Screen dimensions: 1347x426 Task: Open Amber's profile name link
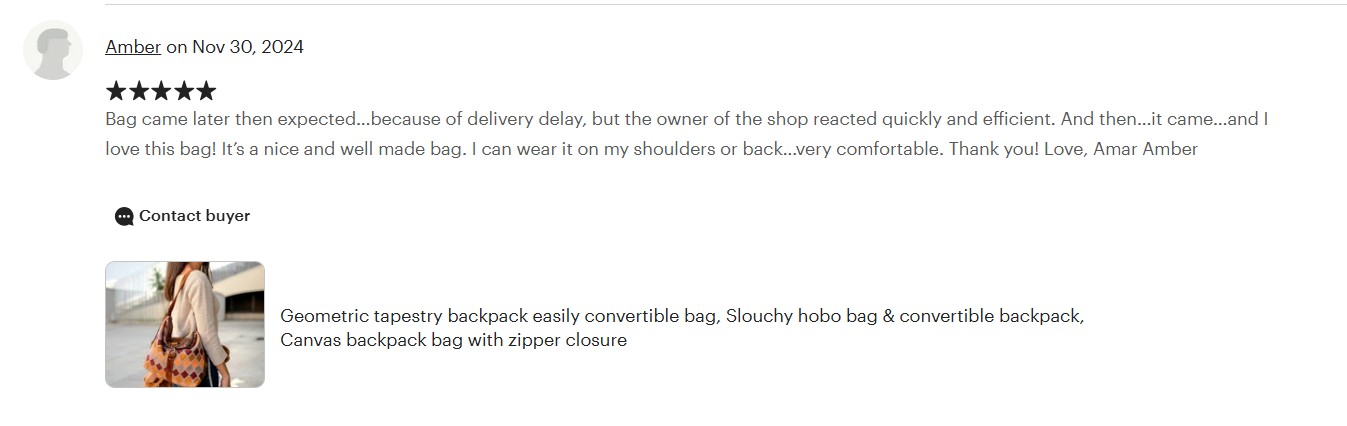coord(133,47)
